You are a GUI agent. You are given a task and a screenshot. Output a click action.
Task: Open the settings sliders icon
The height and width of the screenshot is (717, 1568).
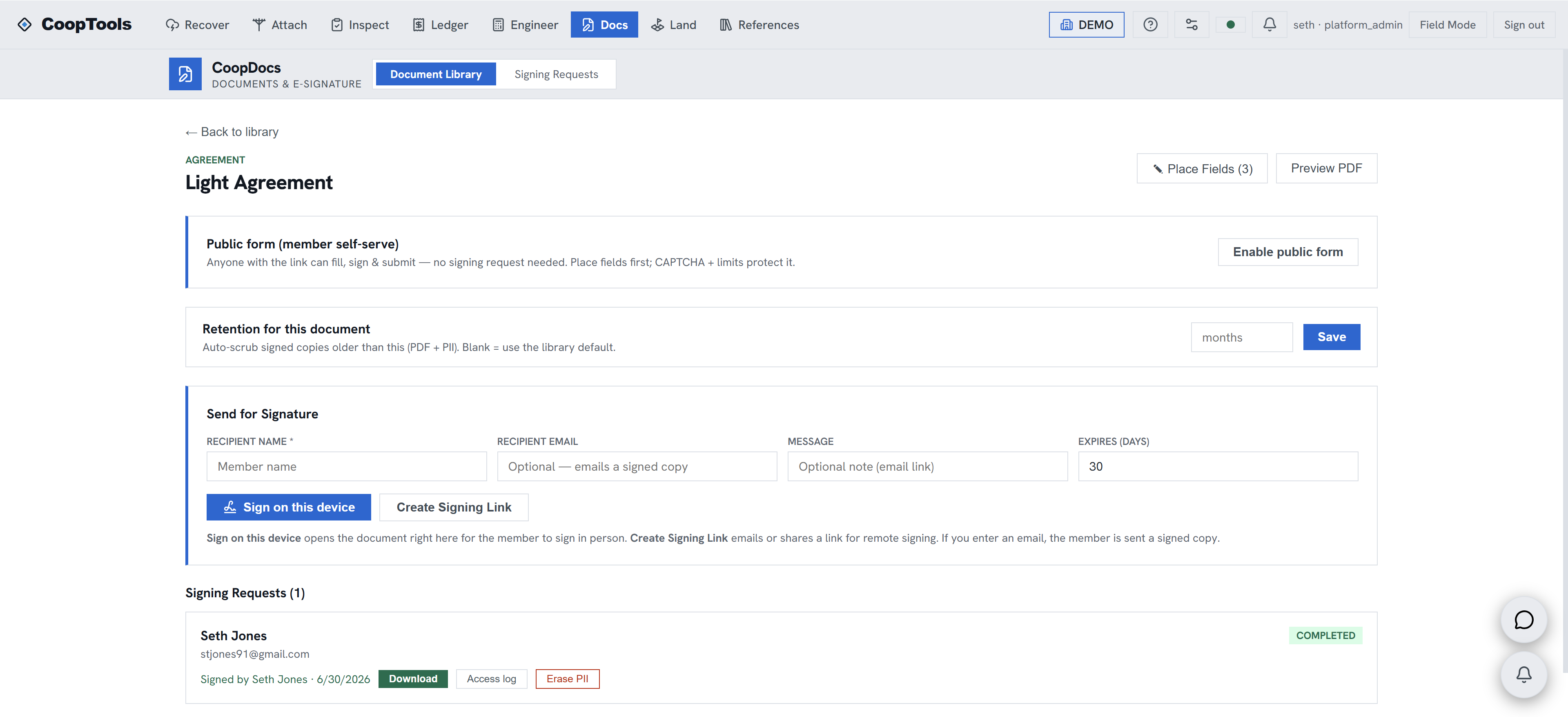click(1191, 25)
